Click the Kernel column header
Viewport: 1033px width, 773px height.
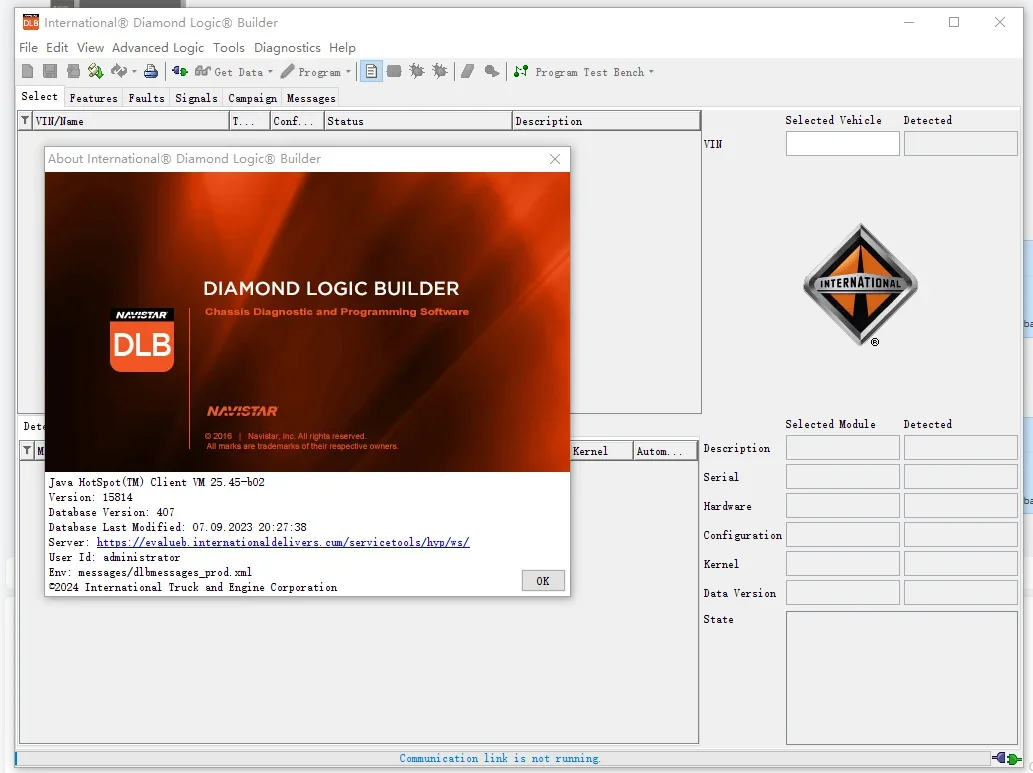pyautogui.click(x=601, y=451)
